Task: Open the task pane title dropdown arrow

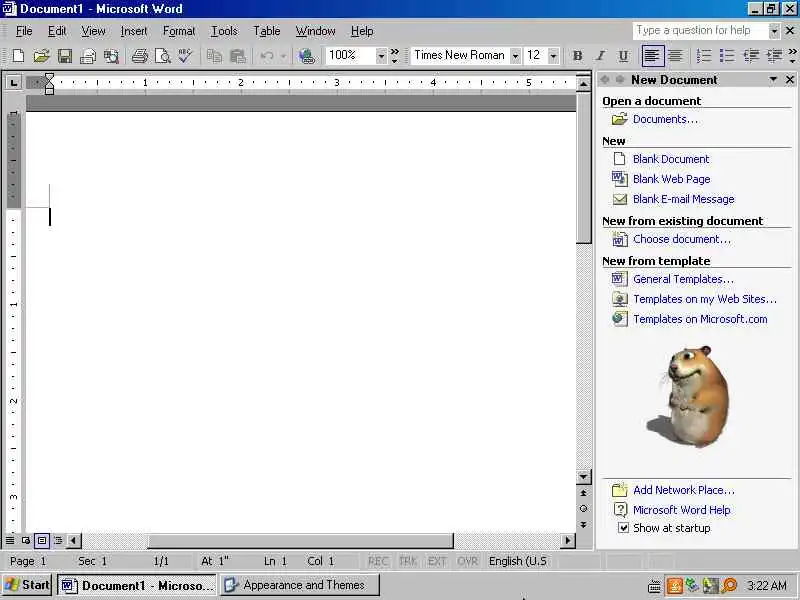Action: 773,79
